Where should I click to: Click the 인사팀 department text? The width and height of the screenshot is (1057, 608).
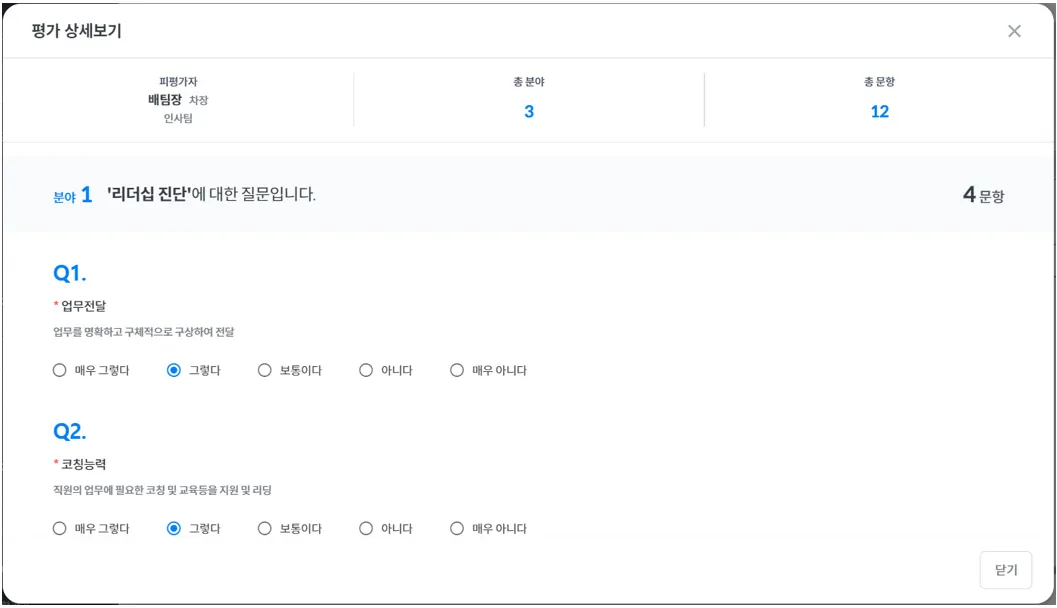(178, 118)
